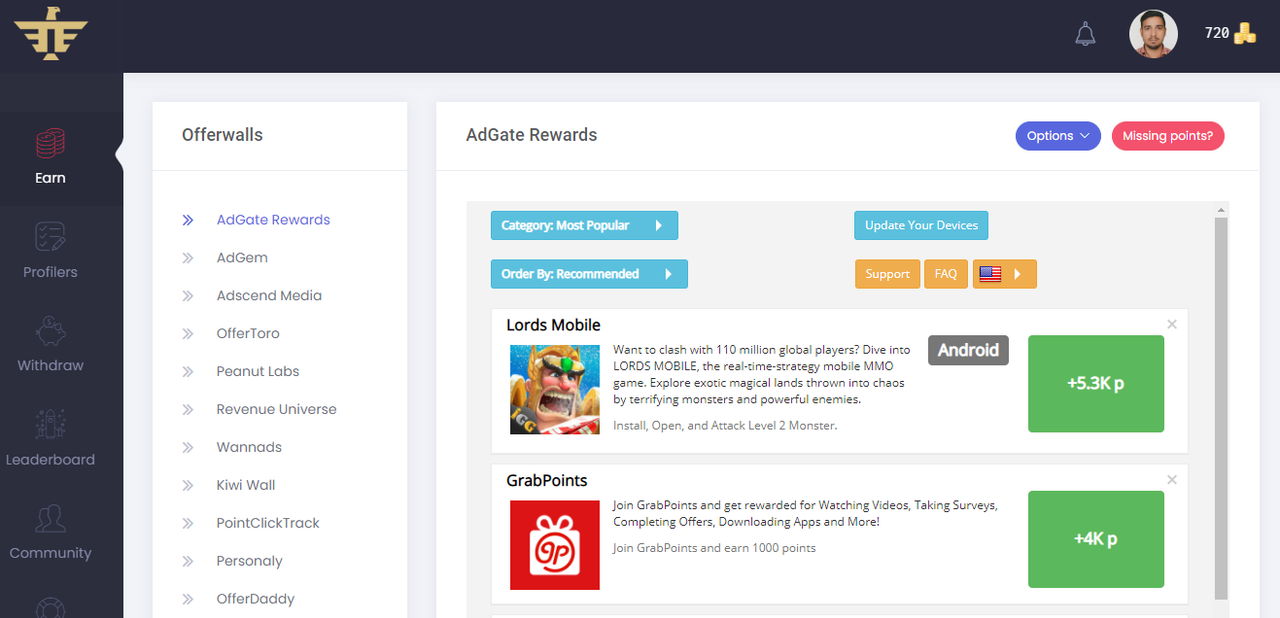
Task: Click the offerwall vertical scrollbar thumb
Action: [1220, 409]
